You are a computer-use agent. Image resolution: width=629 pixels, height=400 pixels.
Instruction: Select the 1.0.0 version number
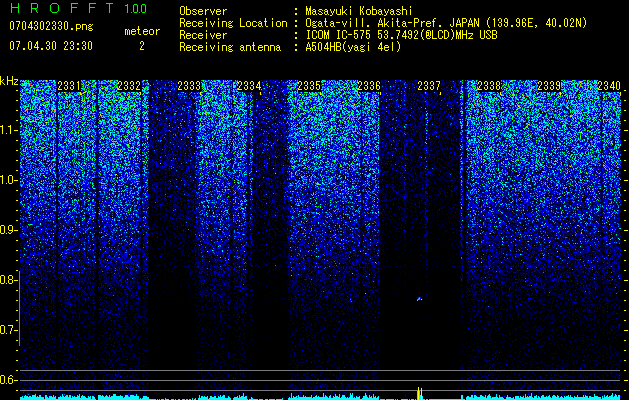[136, 8]
